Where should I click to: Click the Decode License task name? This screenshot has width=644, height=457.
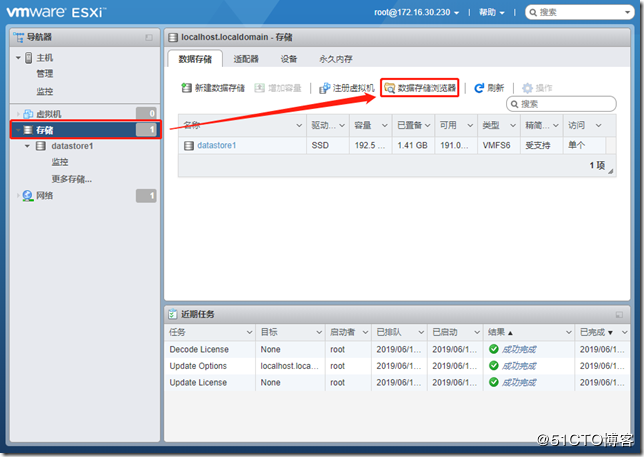coord(199,349)
